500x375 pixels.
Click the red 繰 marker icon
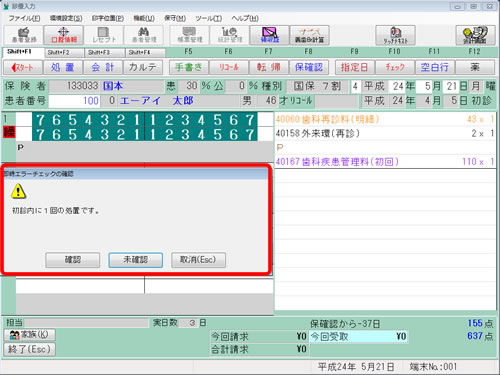tap(9, 132)
